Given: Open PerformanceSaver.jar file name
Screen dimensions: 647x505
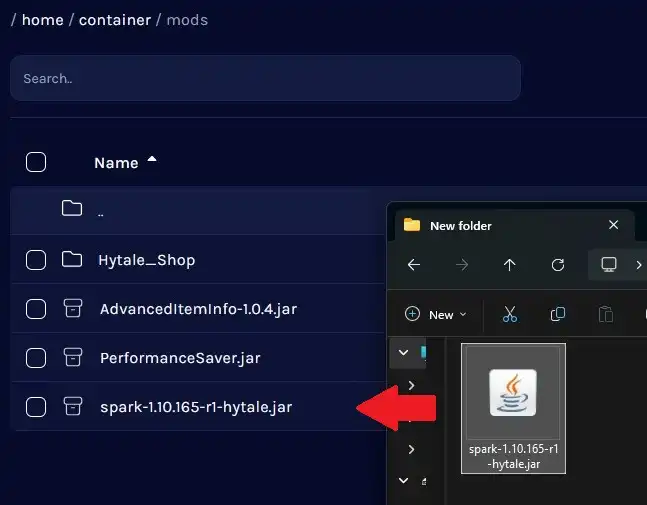Looking at the screenshot, I should [180, 358].
